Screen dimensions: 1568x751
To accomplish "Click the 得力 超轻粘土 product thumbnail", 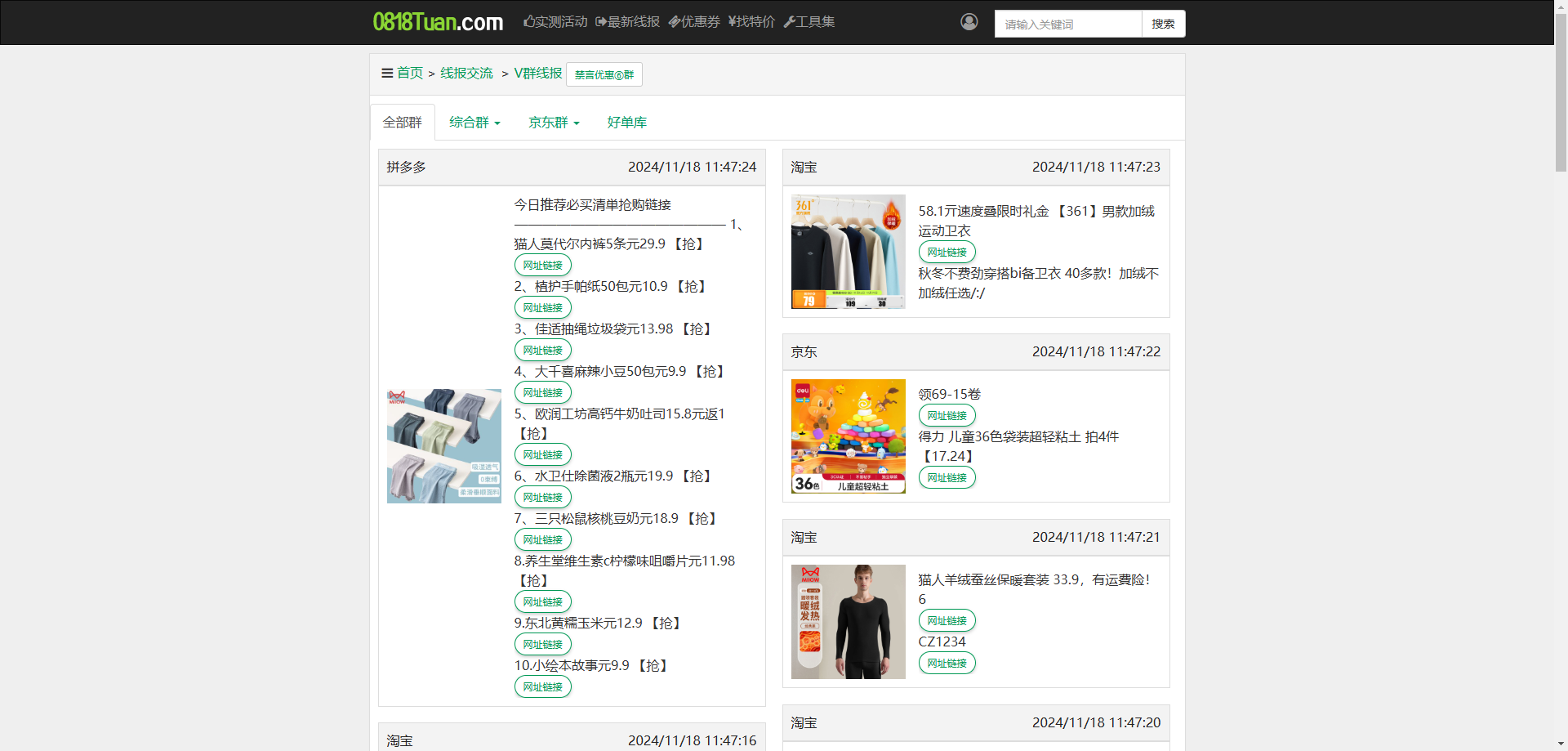I will pyautogui.click(x=848, y=436).
